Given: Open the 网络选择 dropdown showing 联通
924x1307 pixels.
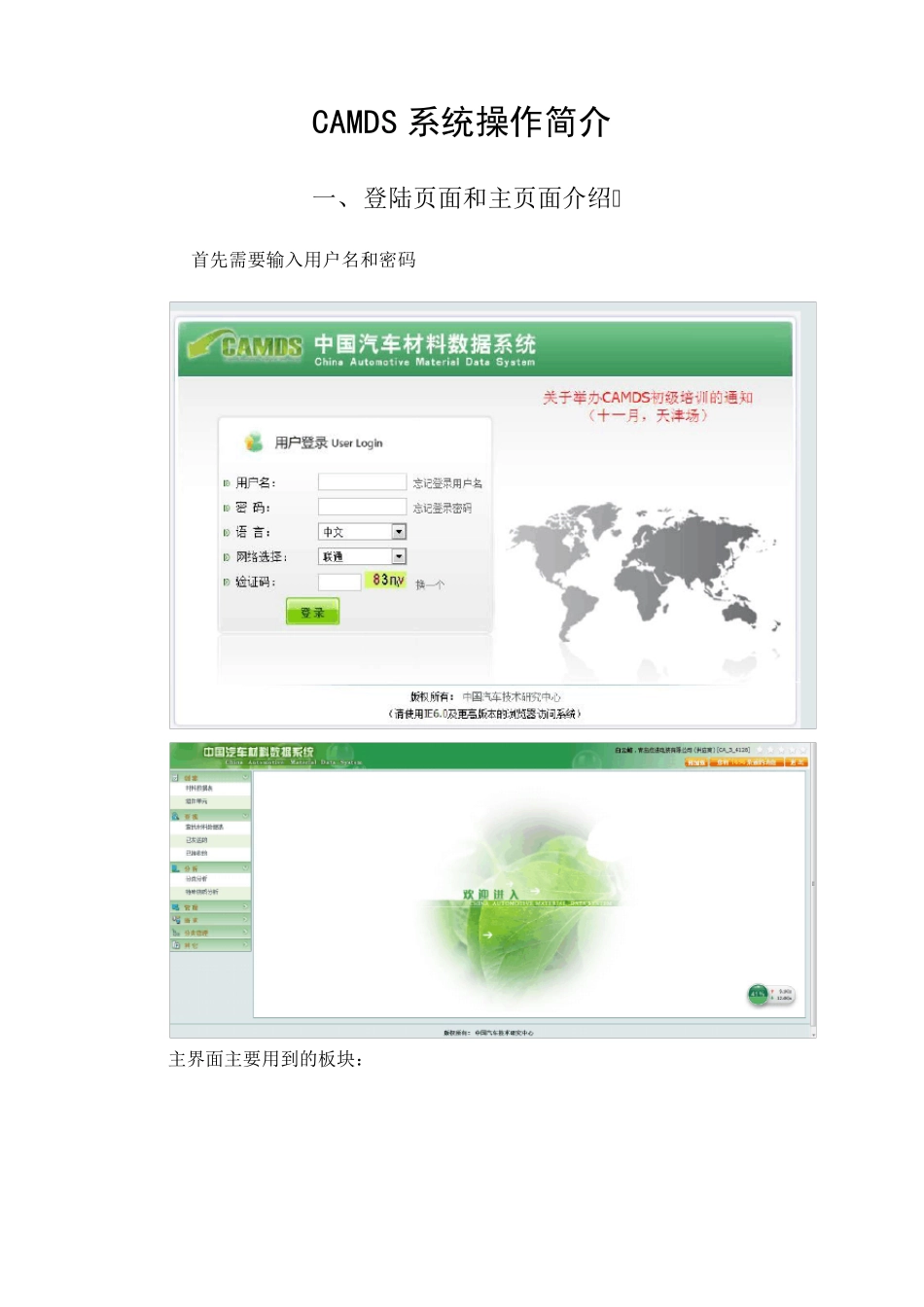Looking at the screenshot, I should (362, 556).
